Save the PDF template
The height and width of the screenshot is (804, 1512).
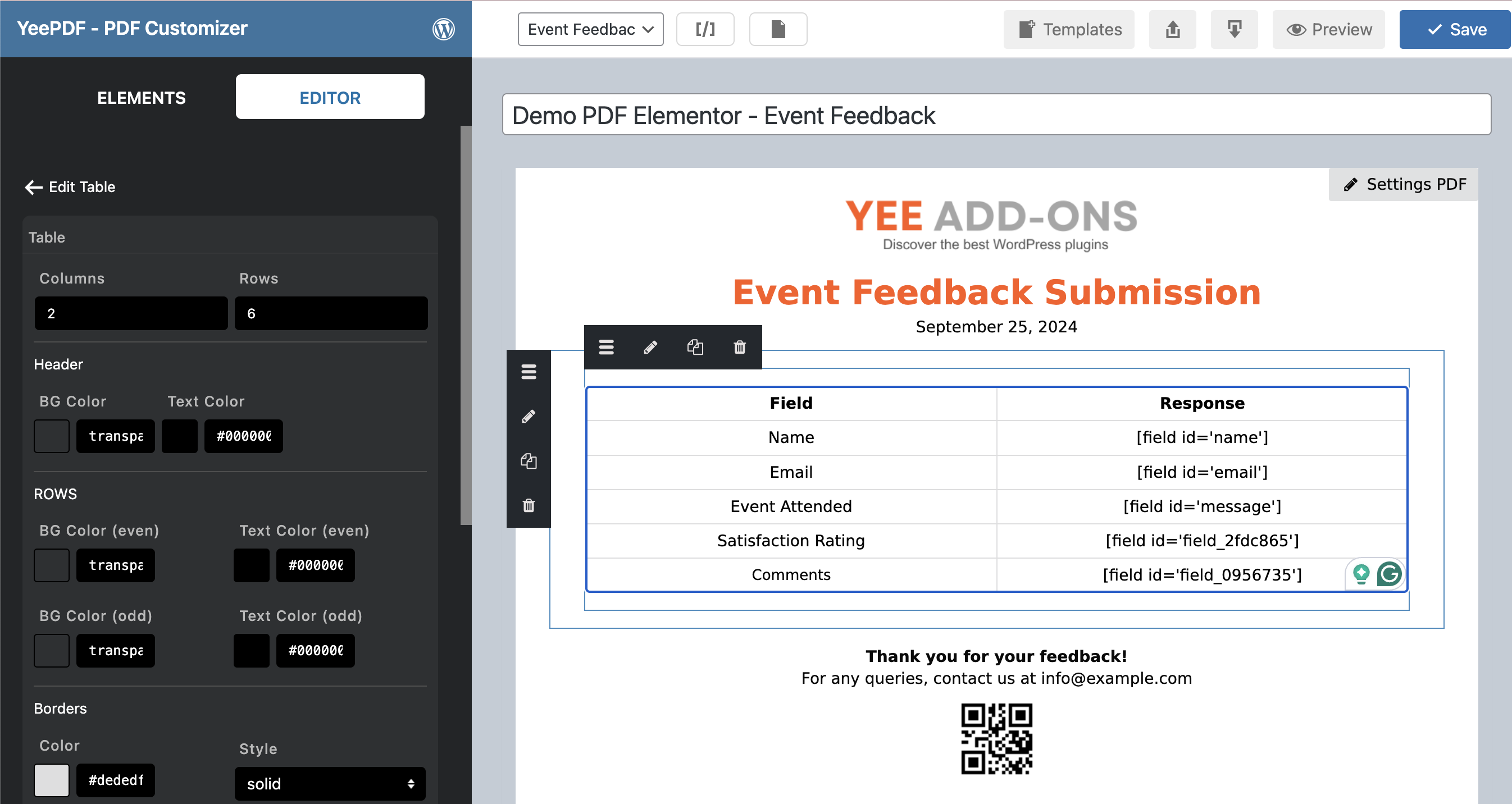pyautogui.click(x=1455, y=29)
